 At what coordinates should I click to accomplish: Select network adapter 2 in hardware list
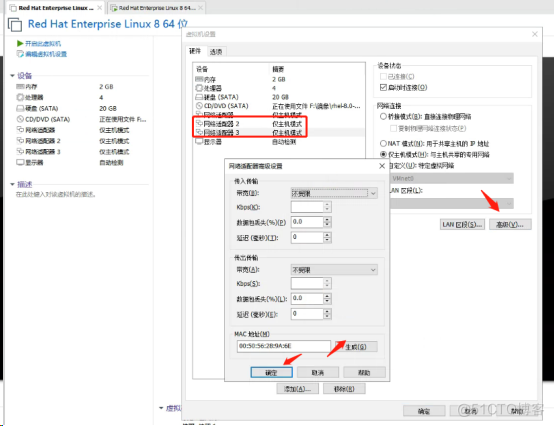pos(279,124)
